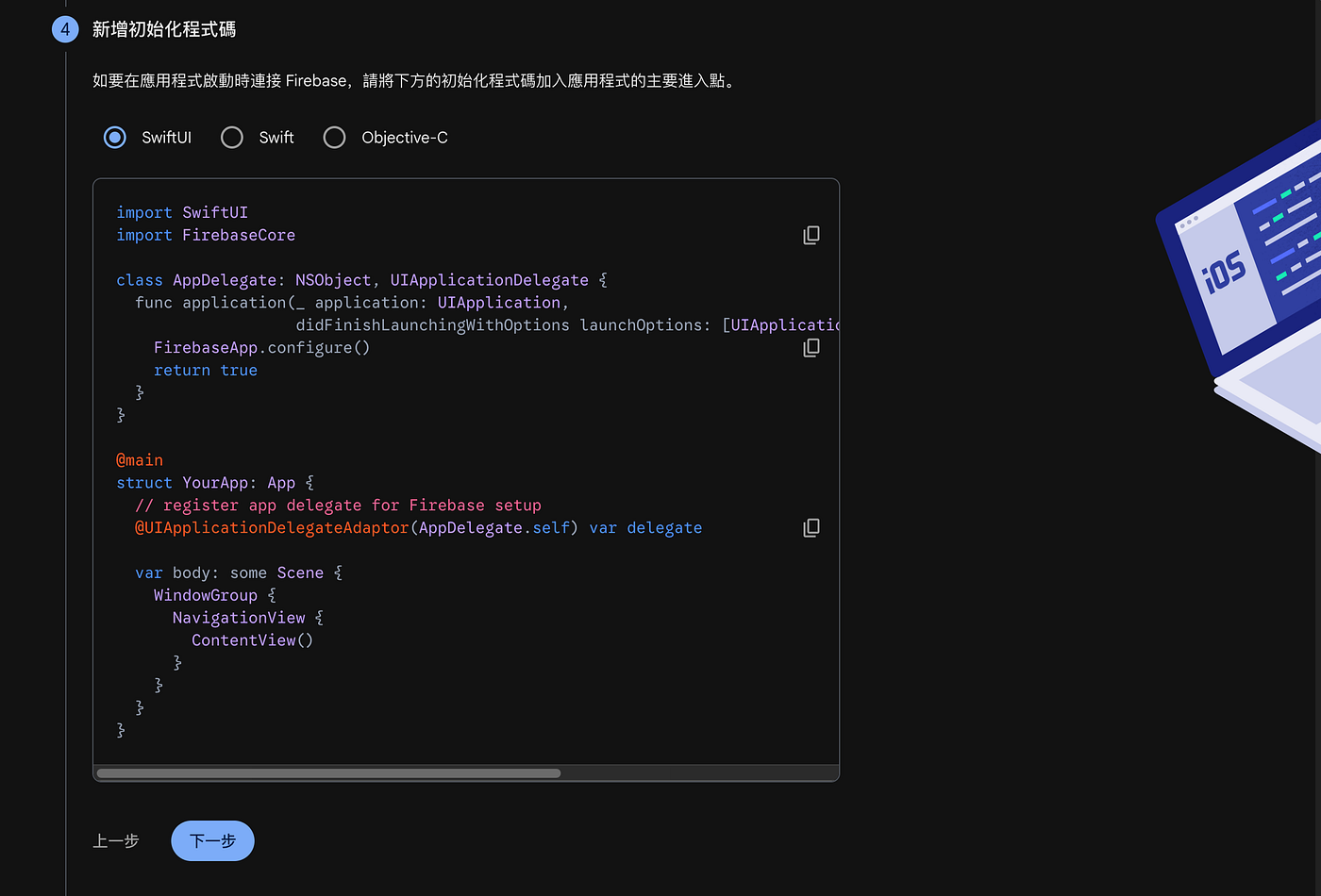Click the 'import SwiftUI' code line
Screen dimensions: 1321x896
point(182,212)
